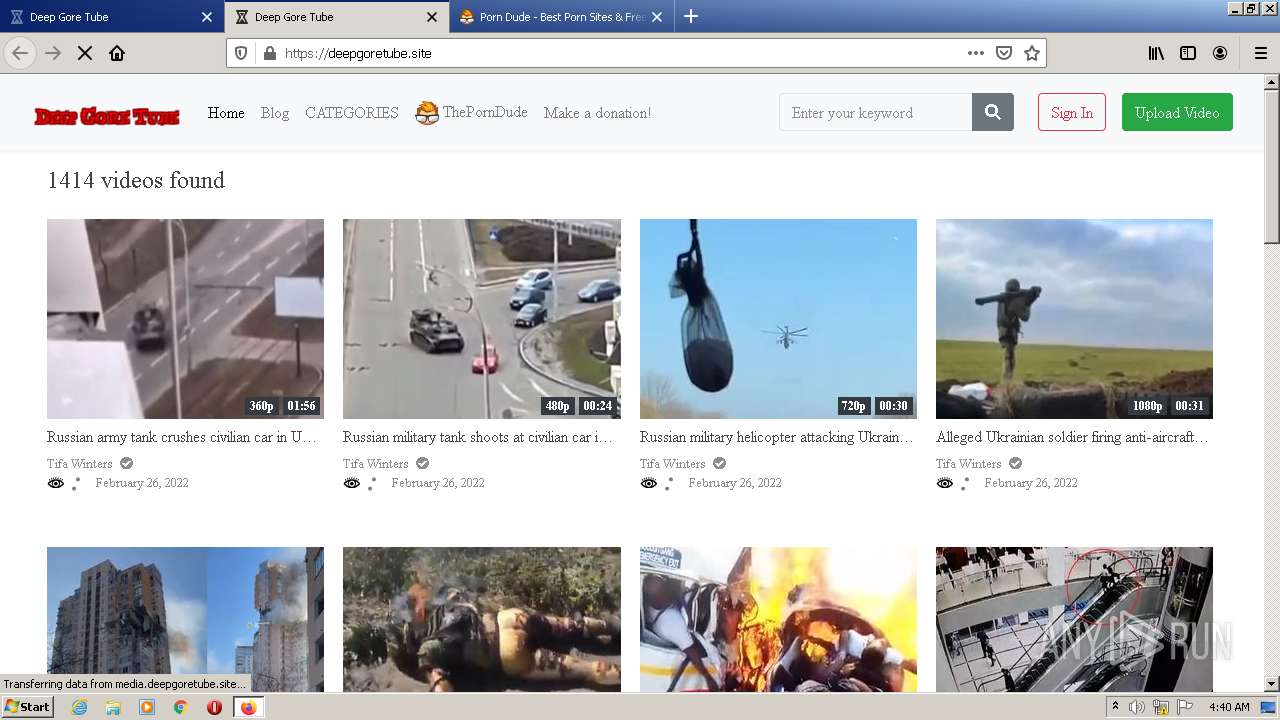
Task: Launch the media player from the taskbar
Action: 147,707
